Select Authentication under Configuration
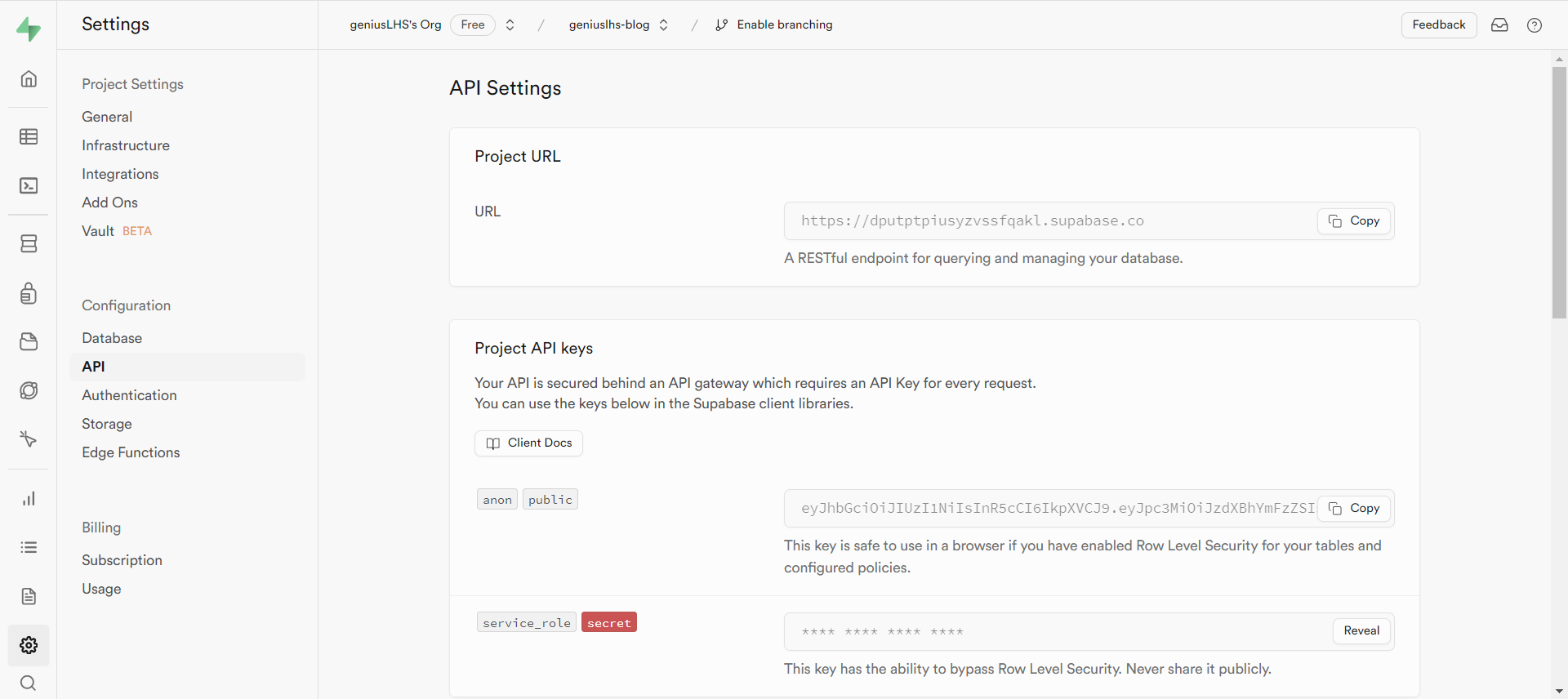Screen dimensions: 1568x699 click(x=129, y=395)
